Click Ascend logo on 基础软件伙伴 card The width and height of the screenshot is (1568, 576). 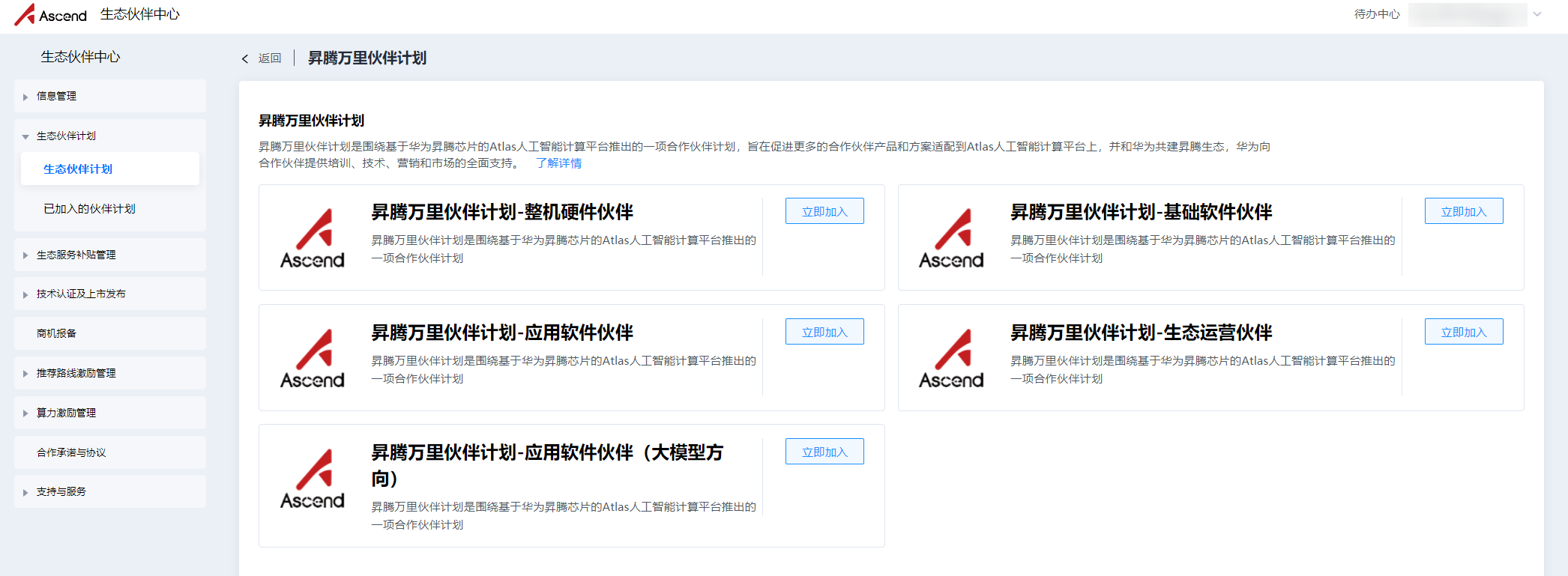click(x=951, y=237)
